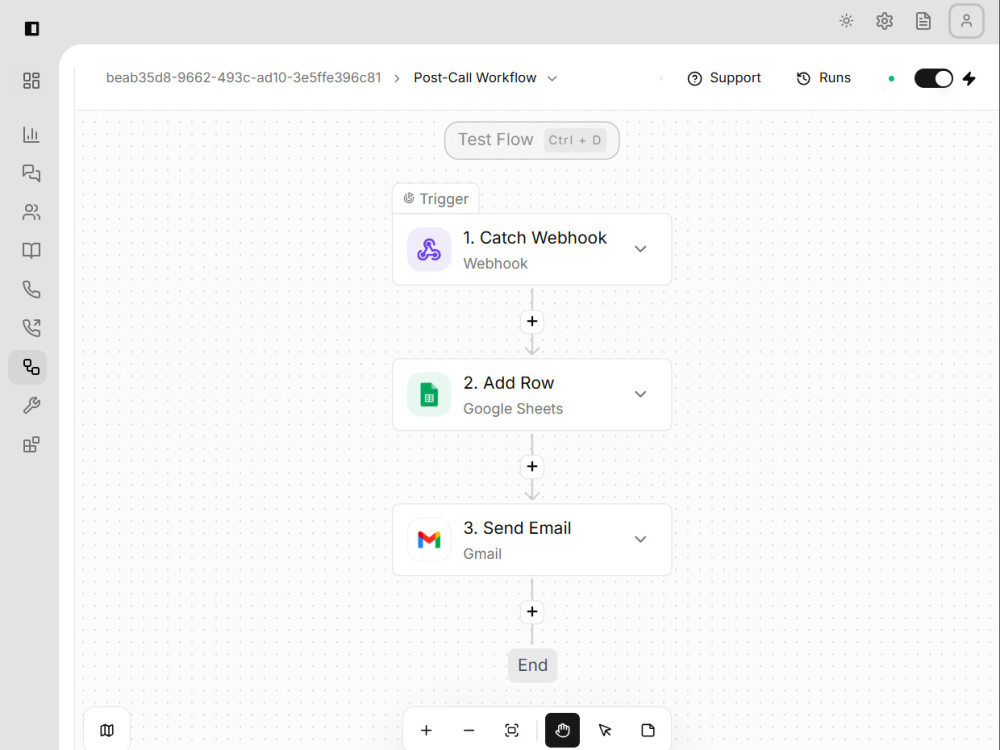1000x750 pixels.
Task: Toggle the minimap icon
Action: tap(107, 730)
